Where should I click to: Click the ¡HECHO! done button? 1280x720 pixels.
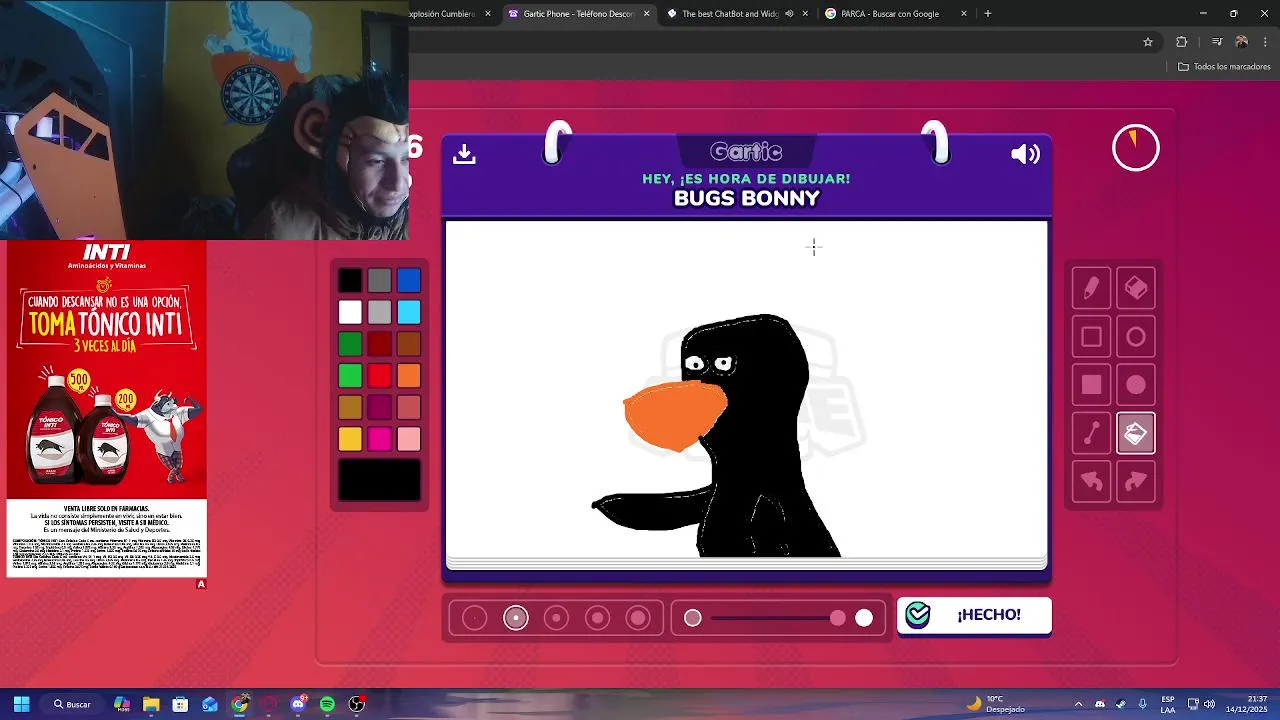coord(974,615)
